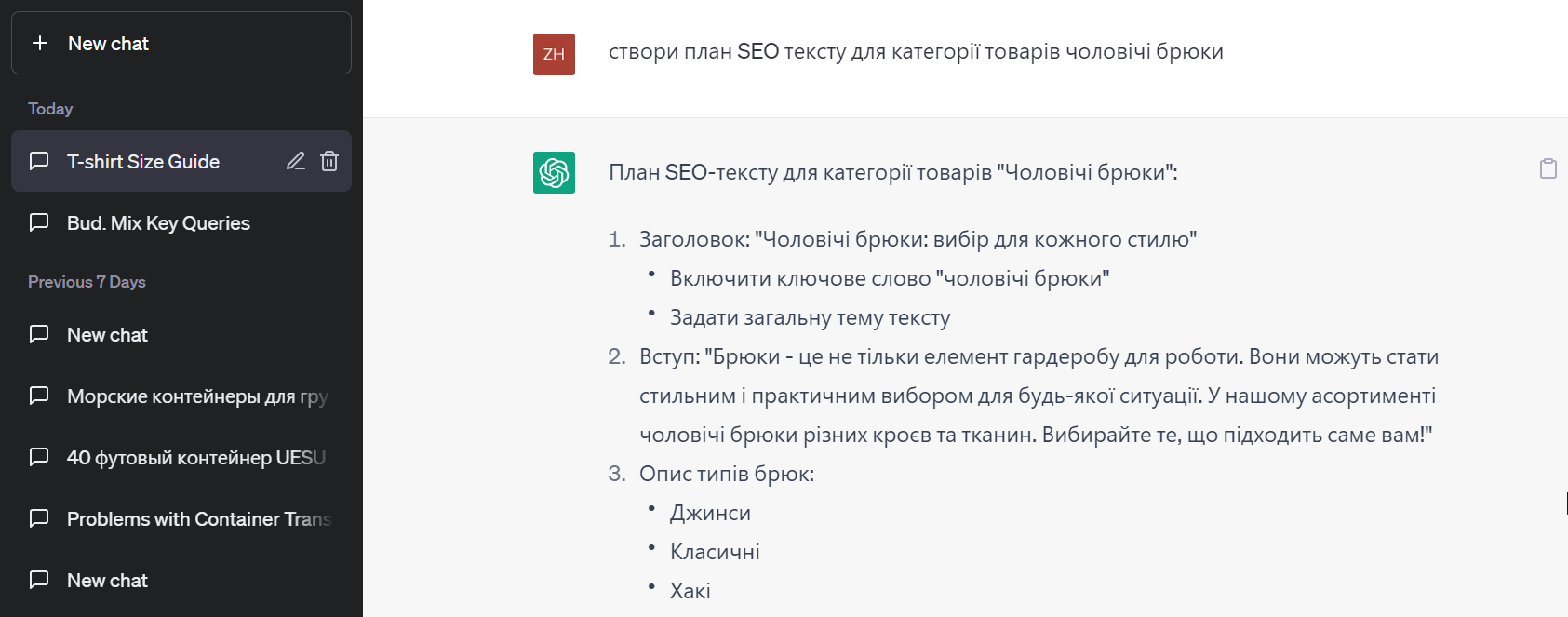1568x617 pixels.
Task: Delete T-shirt Size Guide chat with trash icon
Action: (329, 161)
